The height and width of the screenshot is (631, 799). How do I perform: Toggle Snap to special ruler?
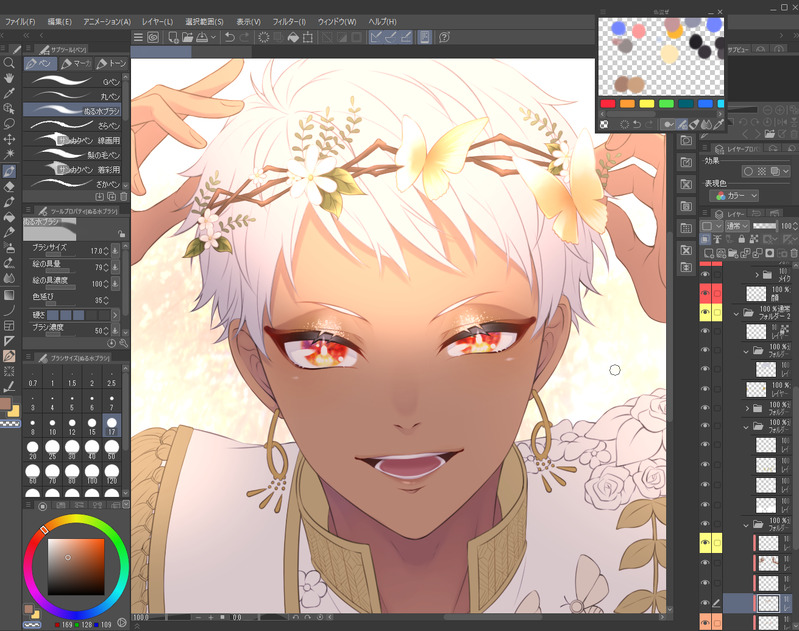pyautogui.click(x=391, y=37)
